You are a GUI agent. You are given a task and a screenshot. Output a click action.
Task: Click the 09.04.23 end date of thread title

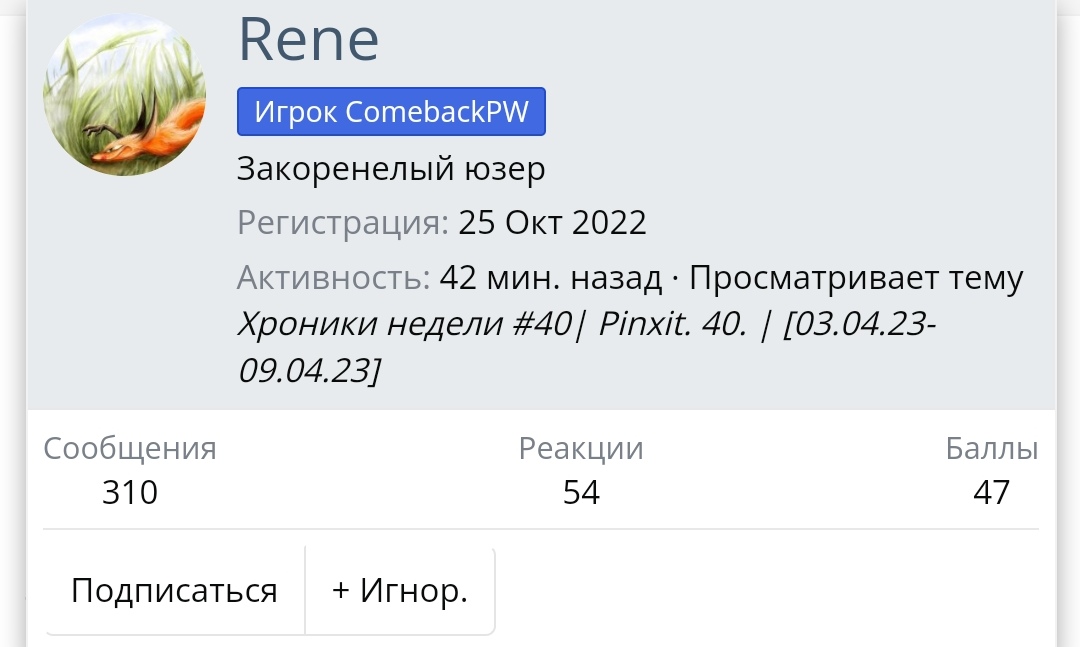(307, 370)
